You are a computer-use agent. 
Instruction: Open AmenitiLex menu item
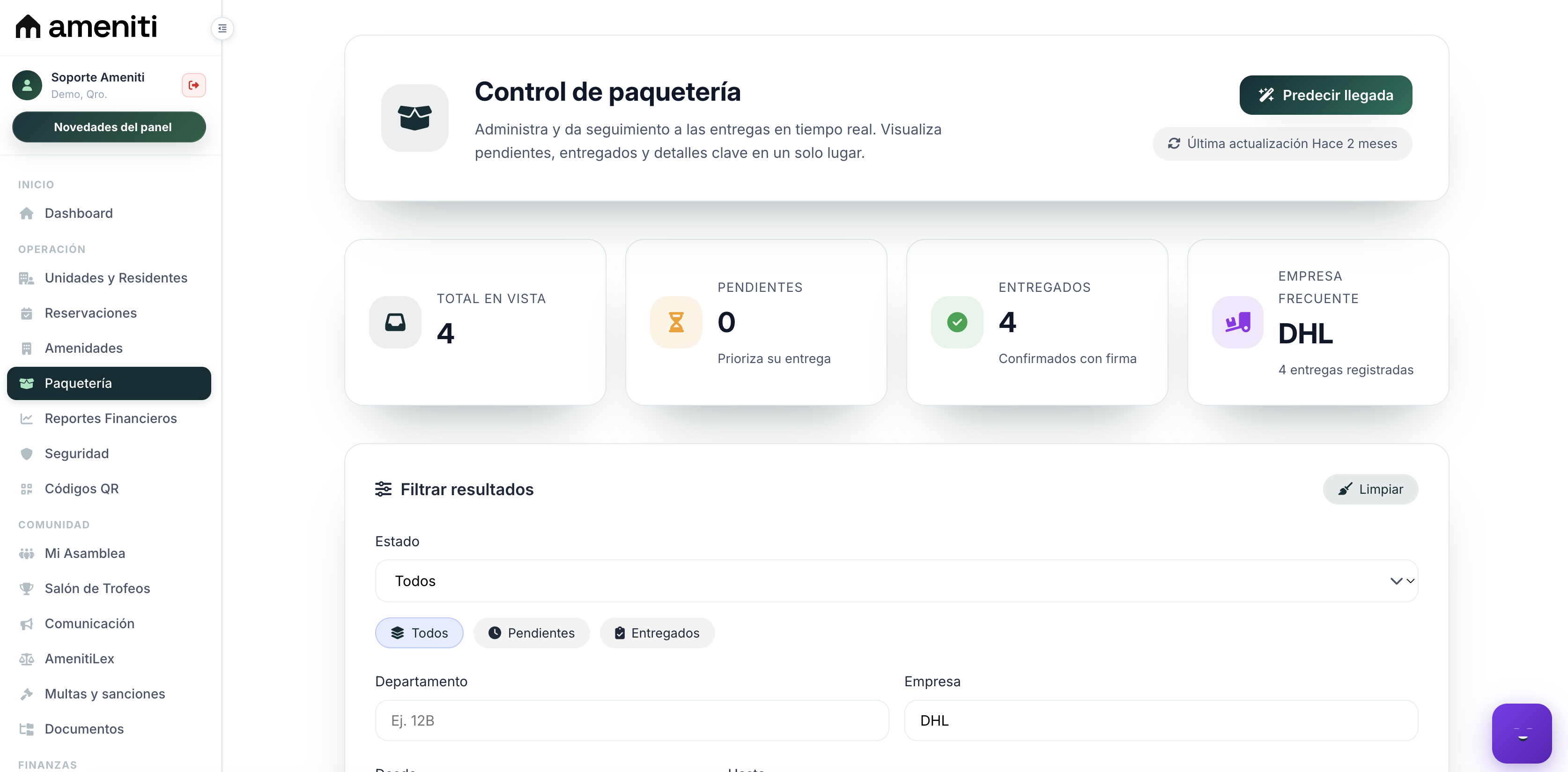coord(109,659)
